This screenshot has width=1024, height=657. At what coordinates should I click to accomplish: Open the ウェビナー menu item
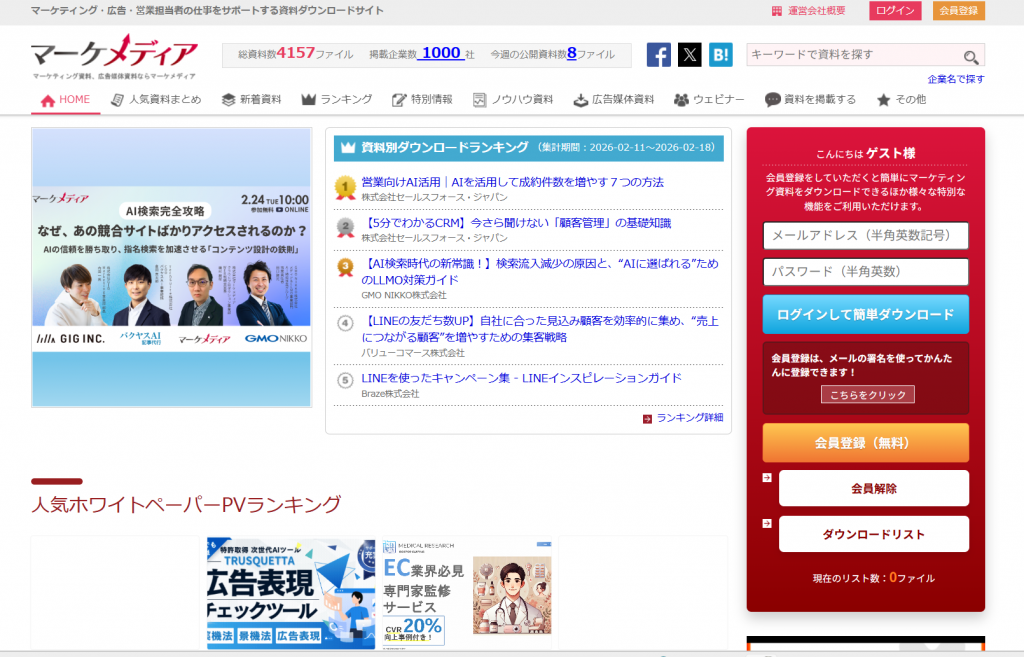[x=709, y=100]
